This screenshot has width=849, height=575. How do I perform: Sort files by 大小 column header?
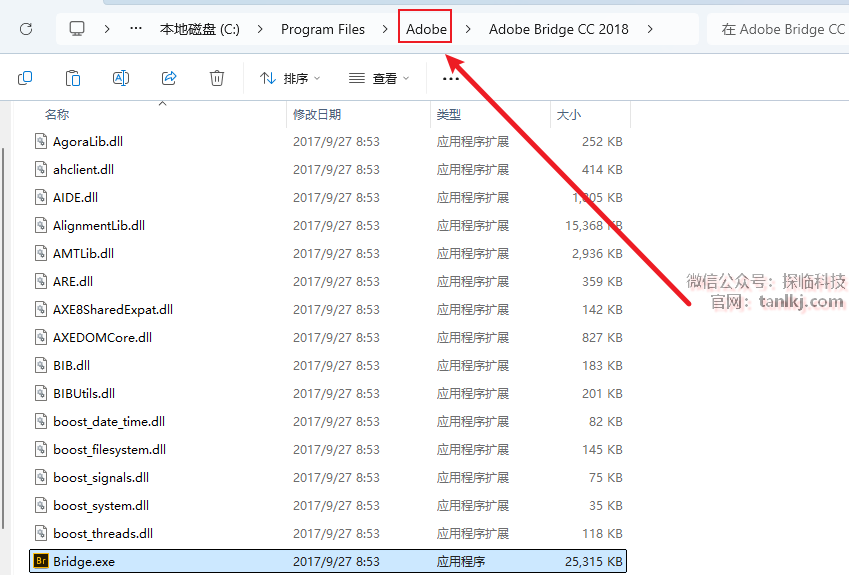[x=569, y=114]
